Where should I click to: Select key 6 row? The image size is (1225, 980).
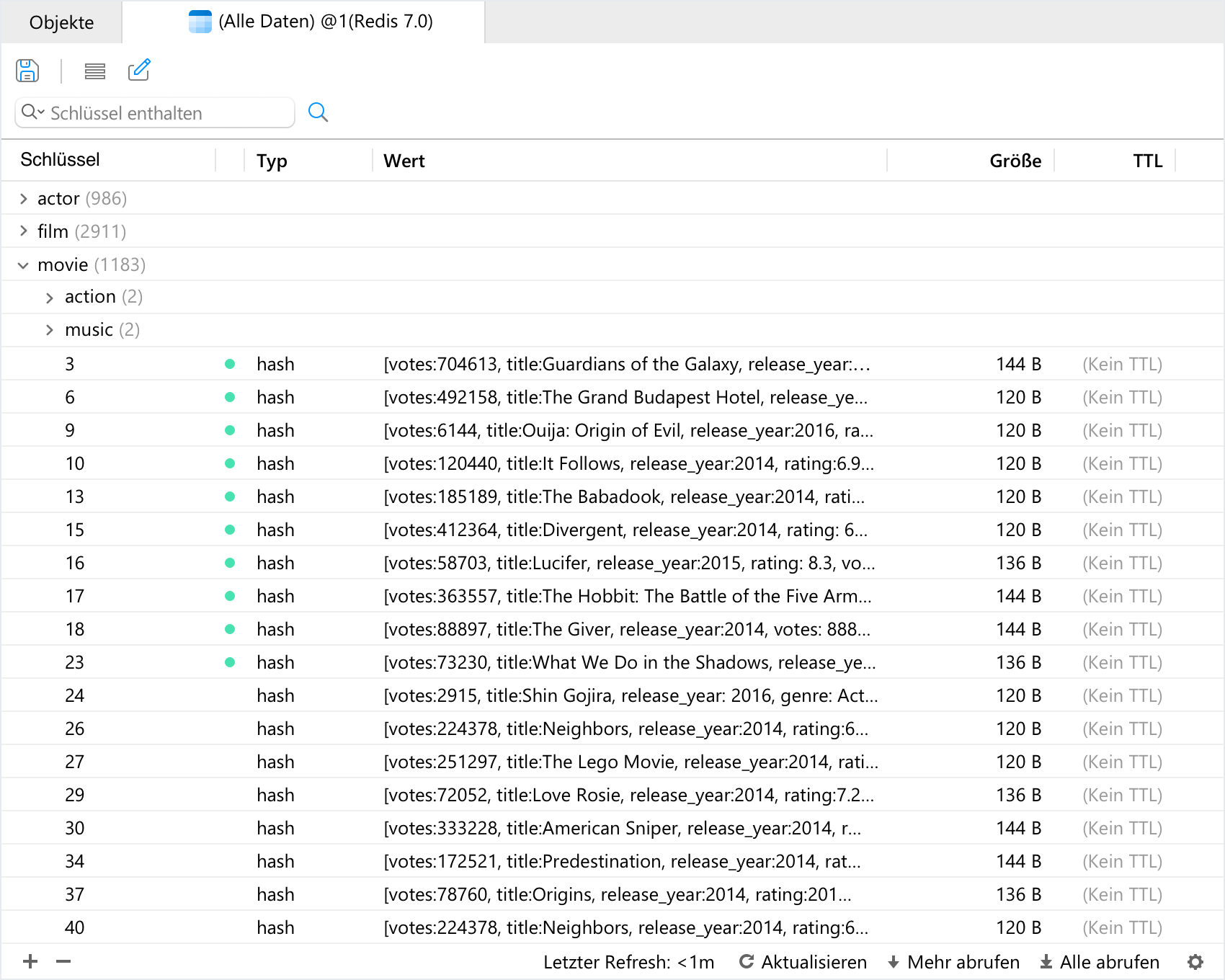pyautogui.click(x=612, y=397)
